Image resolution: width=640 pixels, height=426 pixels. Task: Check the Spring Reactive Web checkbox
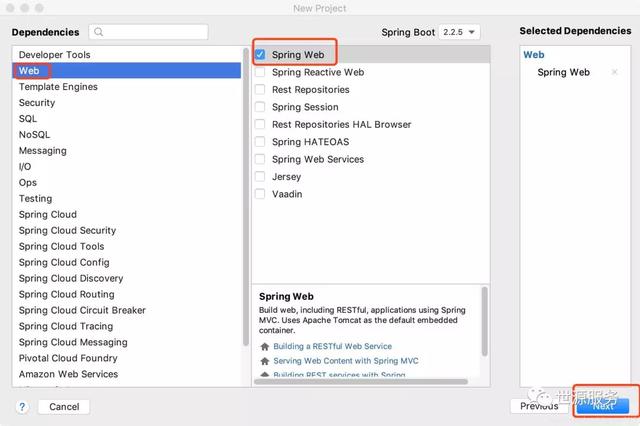(260, 72)
